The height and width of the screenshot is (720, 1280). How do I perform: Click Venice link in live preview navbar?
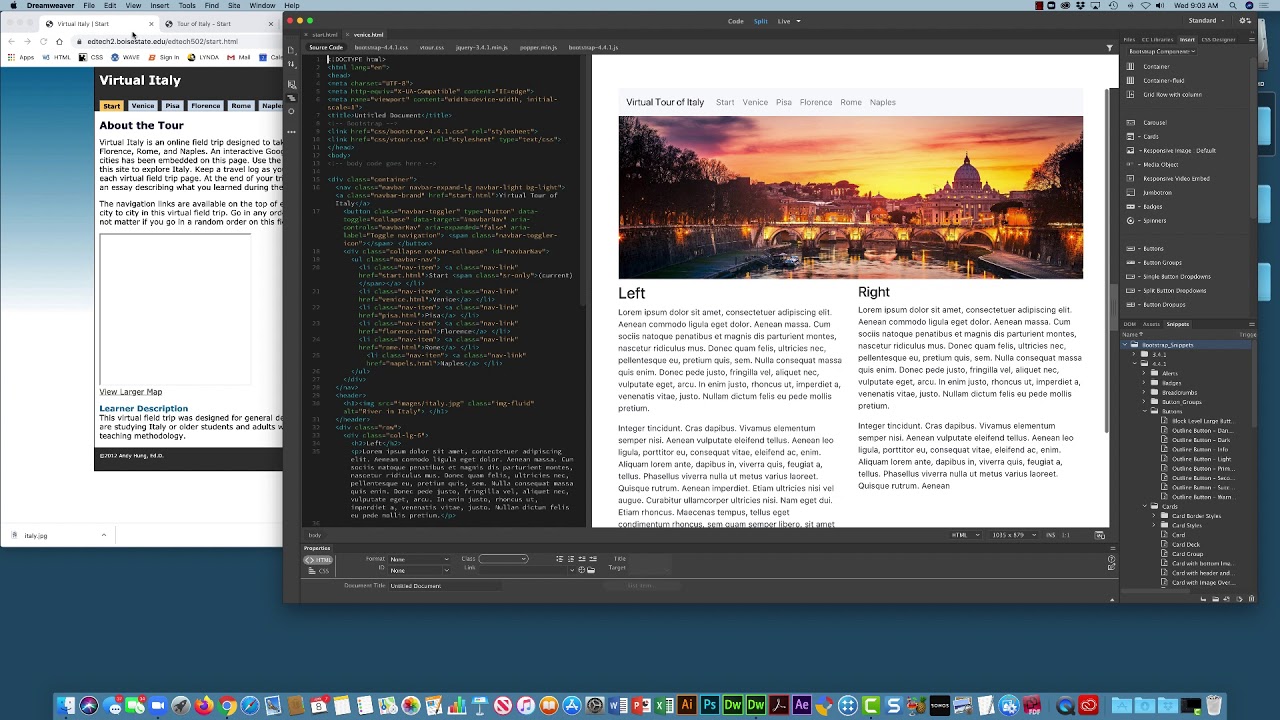click(755, 102)
